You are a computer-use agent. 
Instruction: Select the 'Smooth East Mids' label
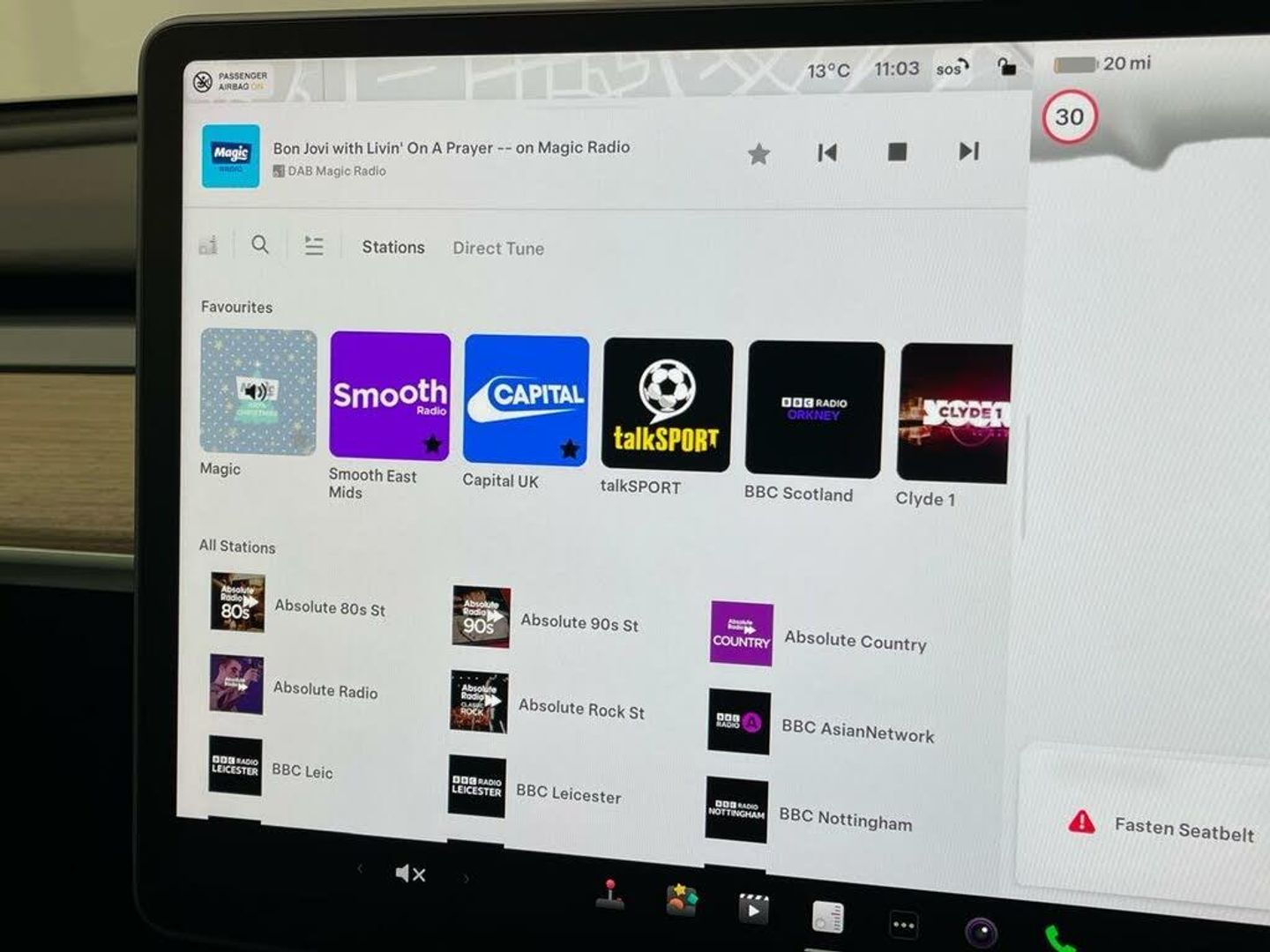pos(372,484)
